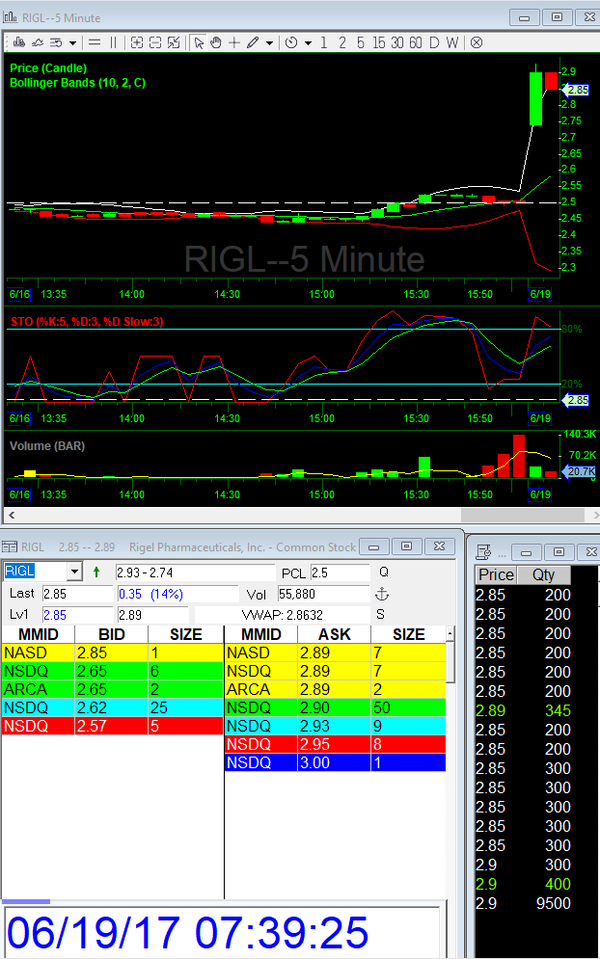
Task: Select the arrow pointer tool in chart toolbar
Action: 199,42
